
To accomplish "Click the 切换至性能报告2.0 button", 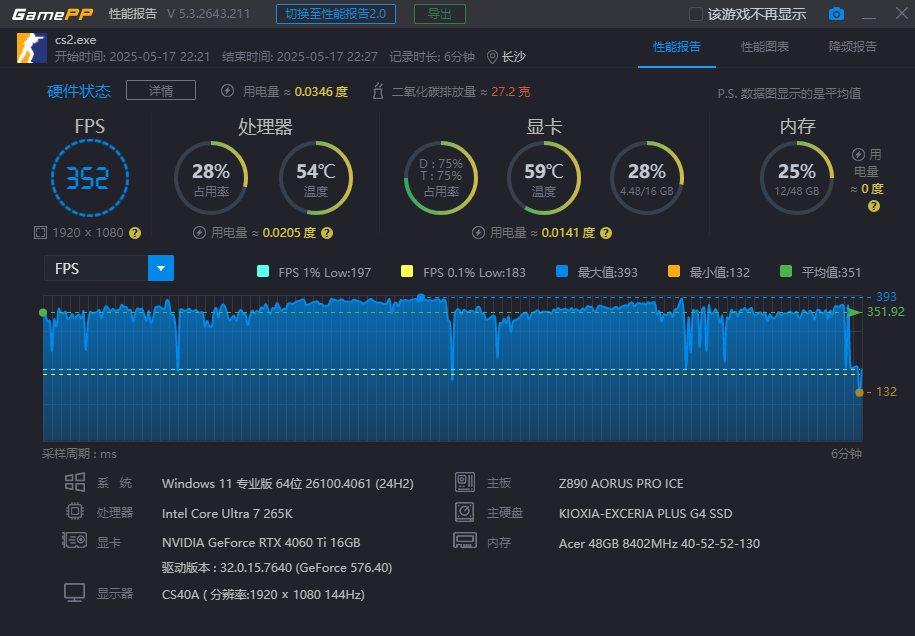I will 336,14.
